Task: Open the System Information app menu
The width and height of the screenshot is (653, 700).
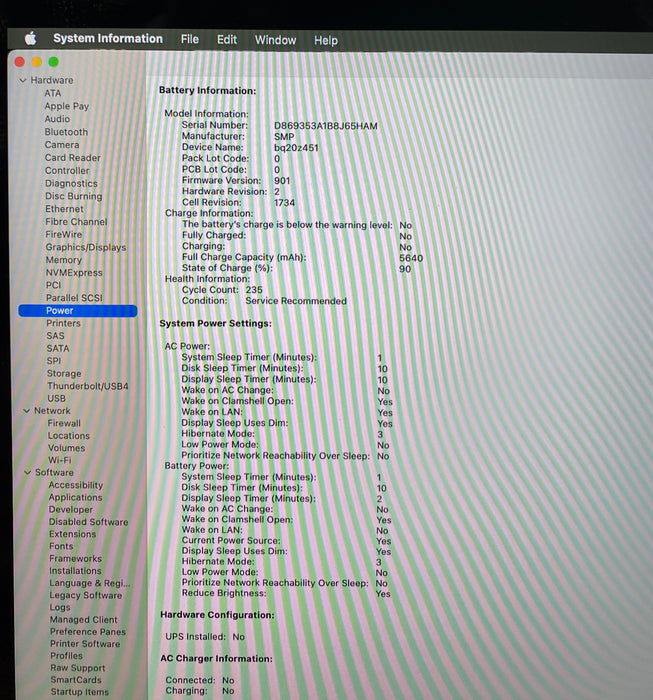Action: (x=108, y=39)
